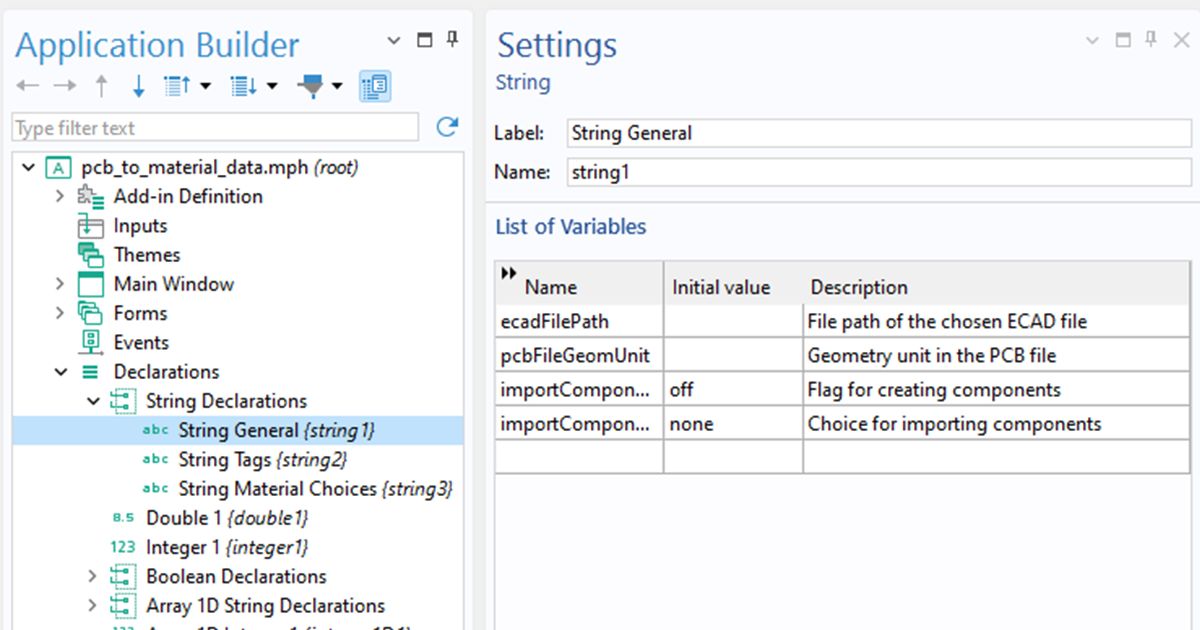Collapse the Declarations tree node

(60, 371)
